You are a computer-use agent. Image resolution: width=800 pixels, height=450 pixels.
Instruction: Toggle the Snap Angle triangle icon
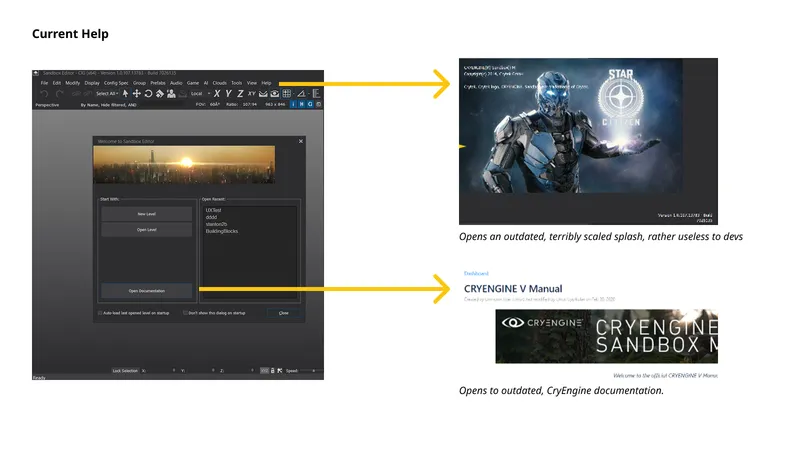pyautogui.click(x=302, y=93)
